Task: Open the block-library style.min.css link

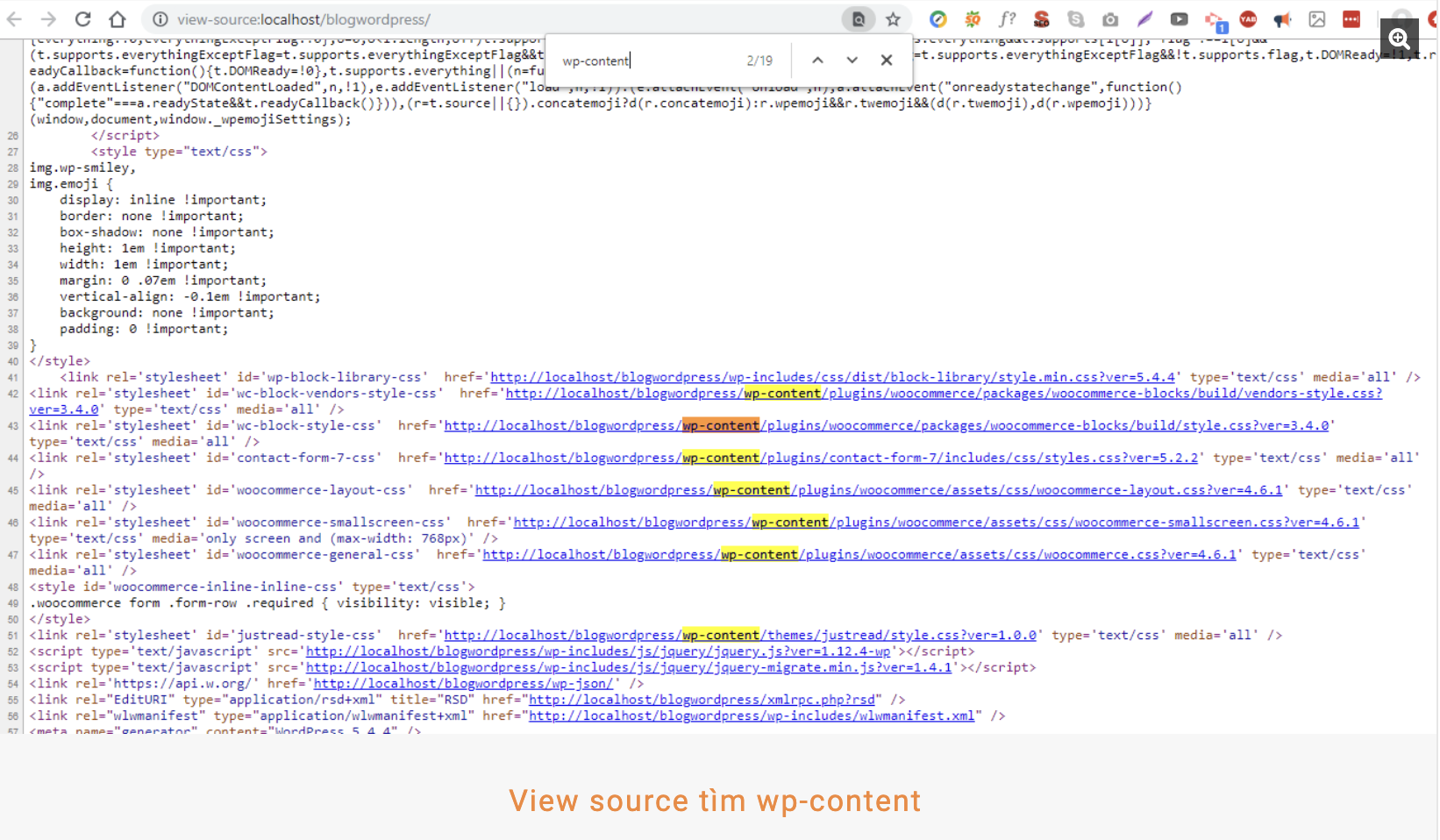Action: coord(832,377)
